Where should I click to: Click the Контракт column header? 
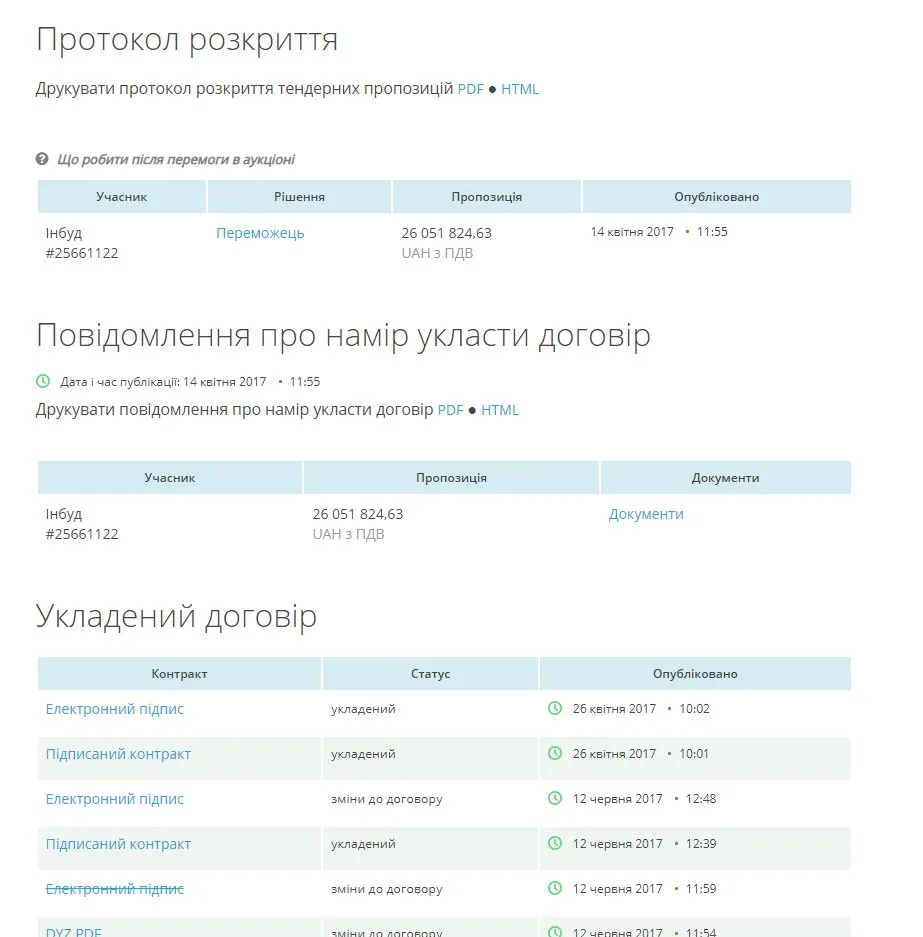(179, 673)
